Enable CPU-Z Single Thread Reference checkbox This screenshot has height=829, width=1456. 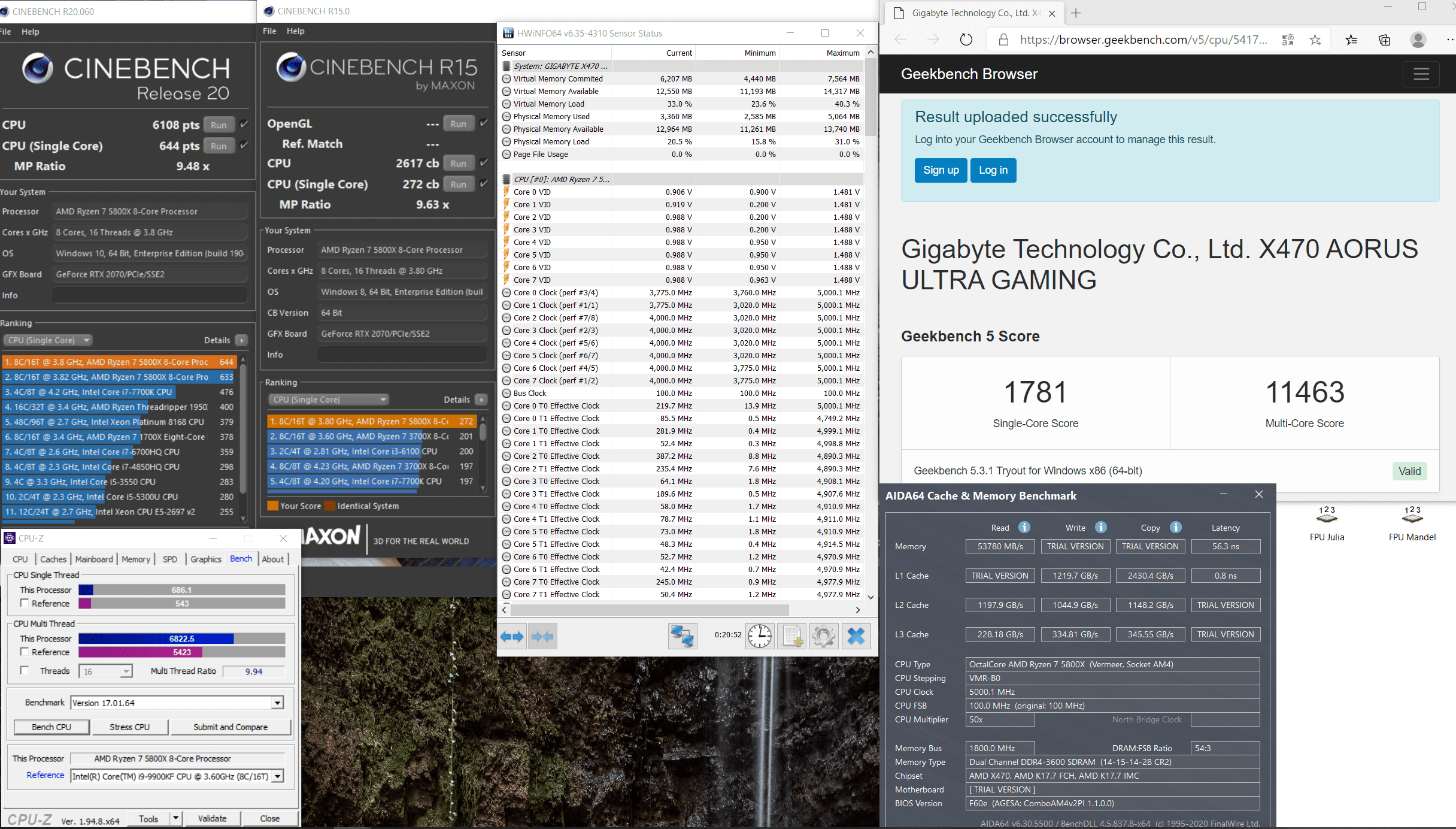[x=25, y=603]
